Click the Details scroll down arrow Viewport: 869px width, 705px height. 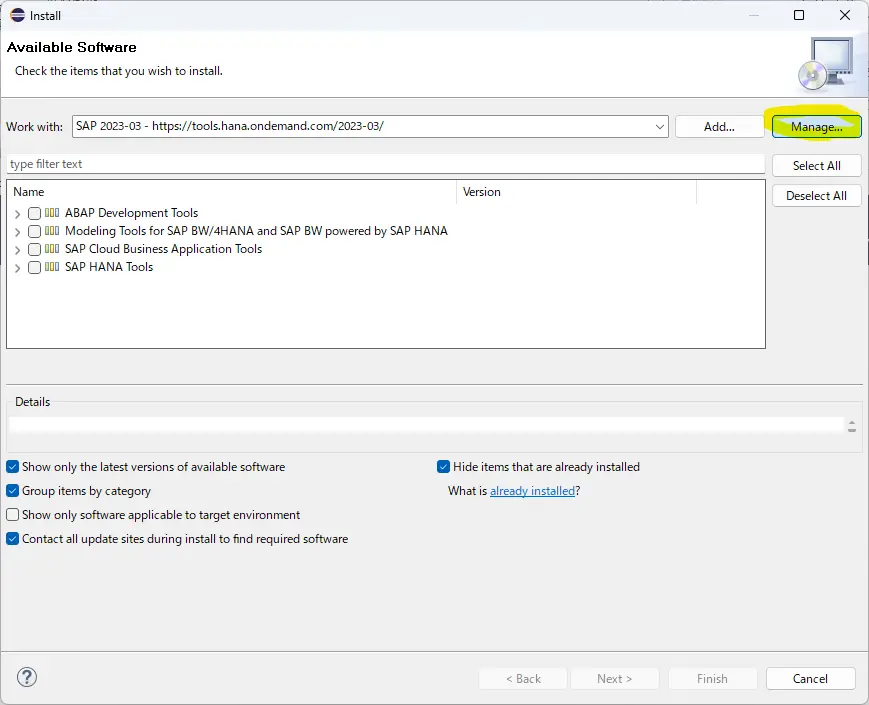pyautogui.click(x=852, y=430)
